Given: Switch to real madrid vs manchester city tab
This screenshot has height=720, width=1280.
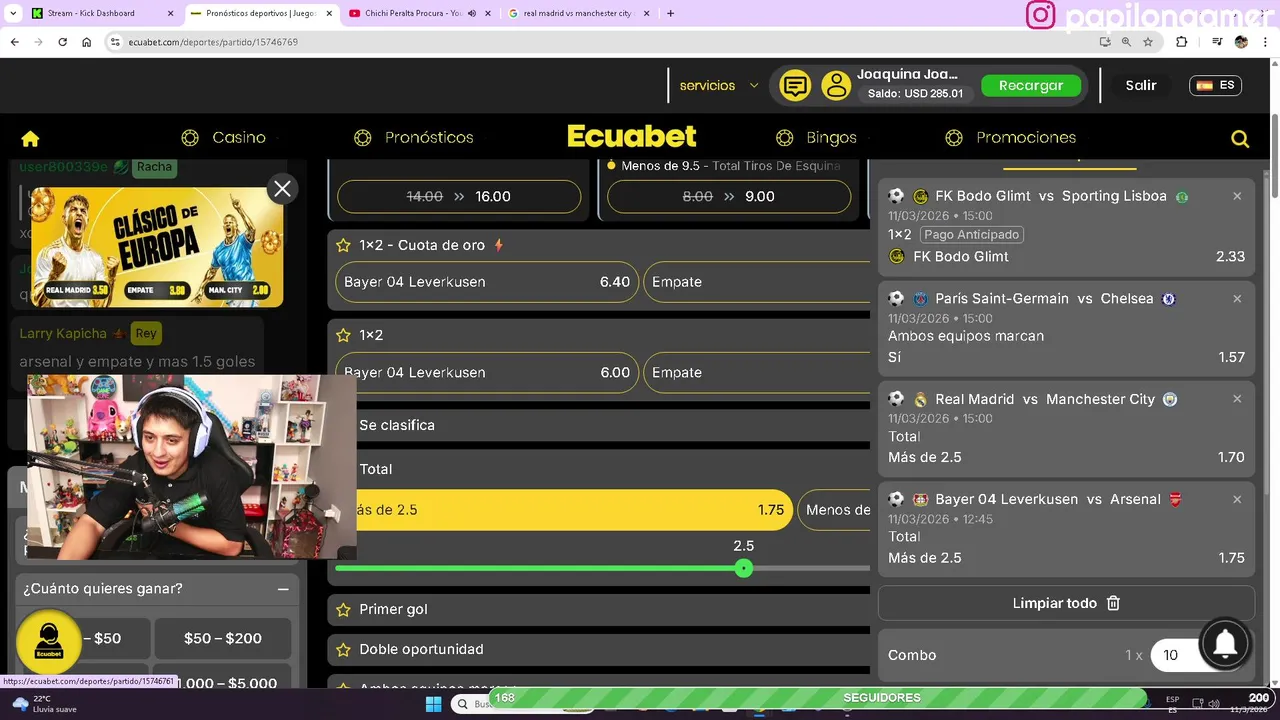Looking at the screenshot, I should pyautogui.click(x=578, y=13).
